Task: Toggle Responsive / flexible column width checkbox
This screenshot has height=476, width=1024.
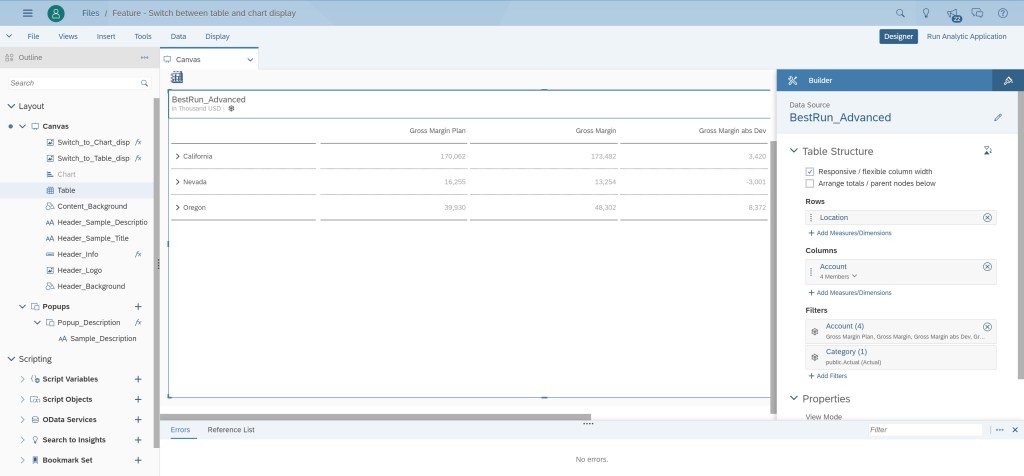Action: pyautogui.click(x=810, y=172)
